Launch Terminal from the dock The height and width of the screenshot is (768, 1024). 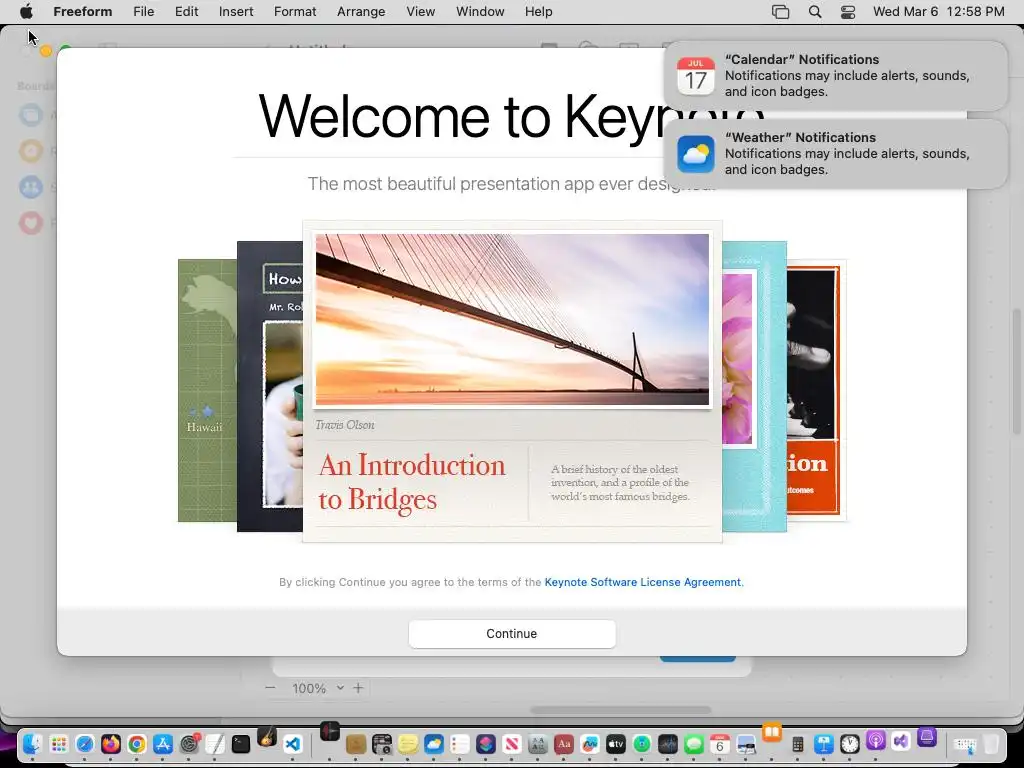(x=241, y=744)
